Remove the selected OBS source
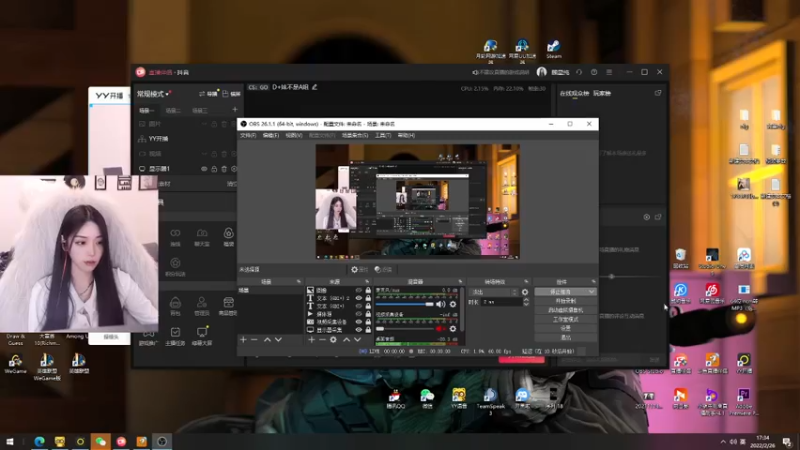 [322, 340]
